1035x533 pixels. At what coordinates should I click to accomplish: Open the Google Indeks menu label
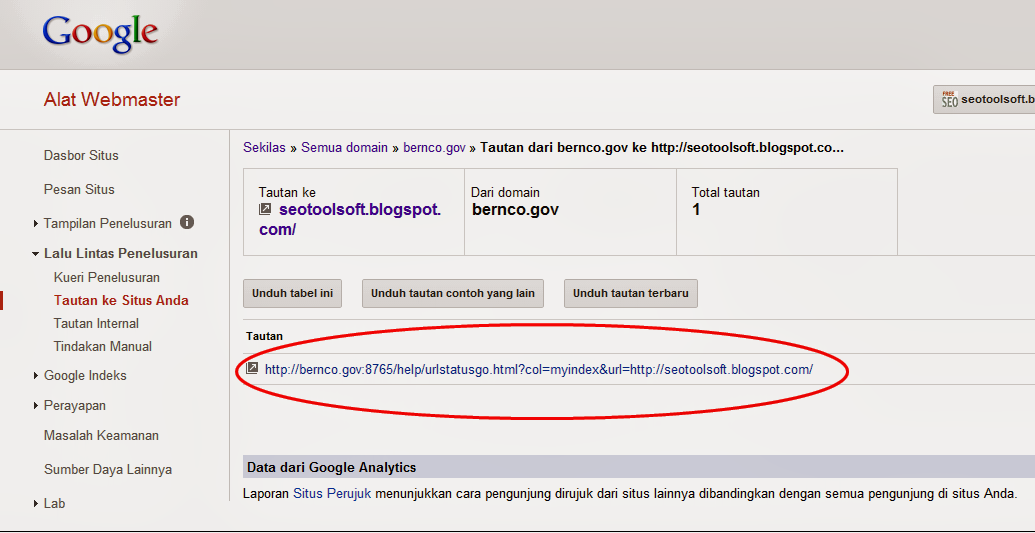(x=85, y=376)
